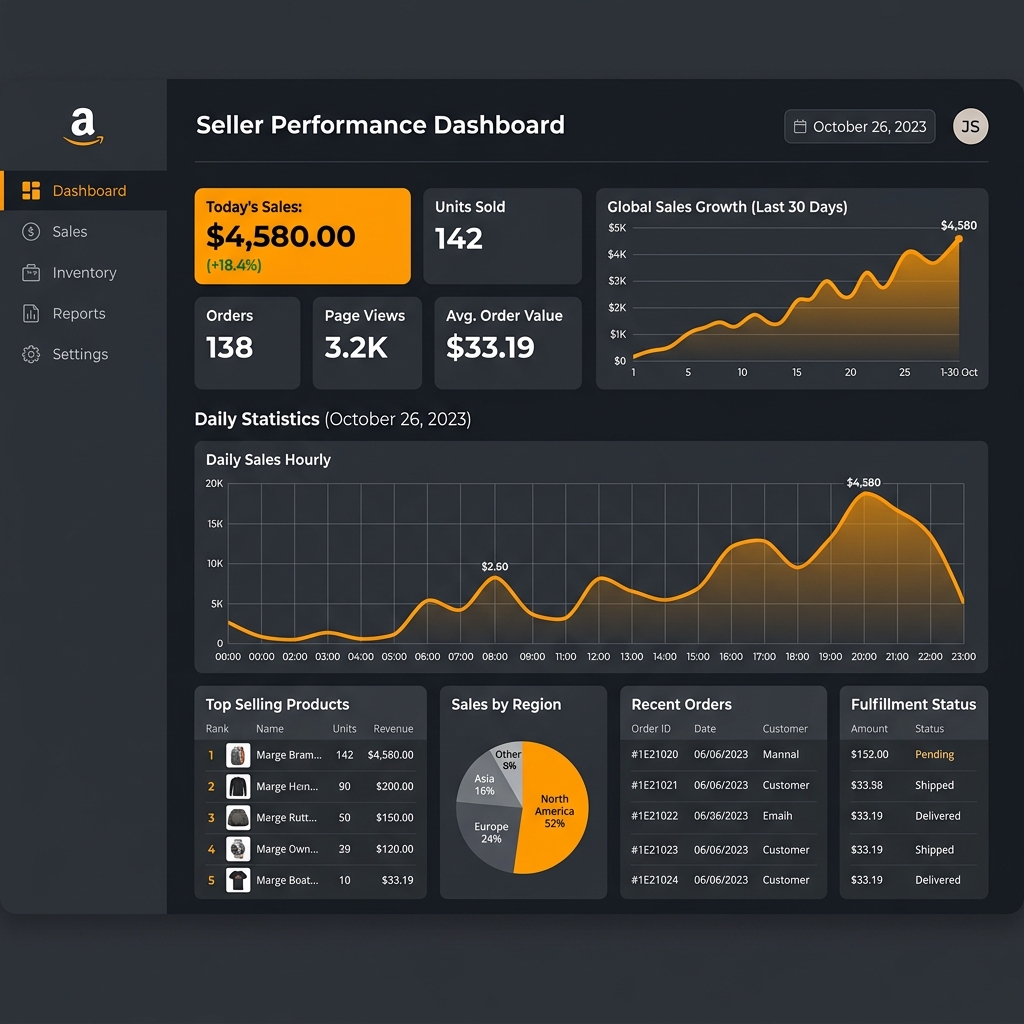
Task: Click the calendar icon beside October 26, 2023
Action: (799, 127)
